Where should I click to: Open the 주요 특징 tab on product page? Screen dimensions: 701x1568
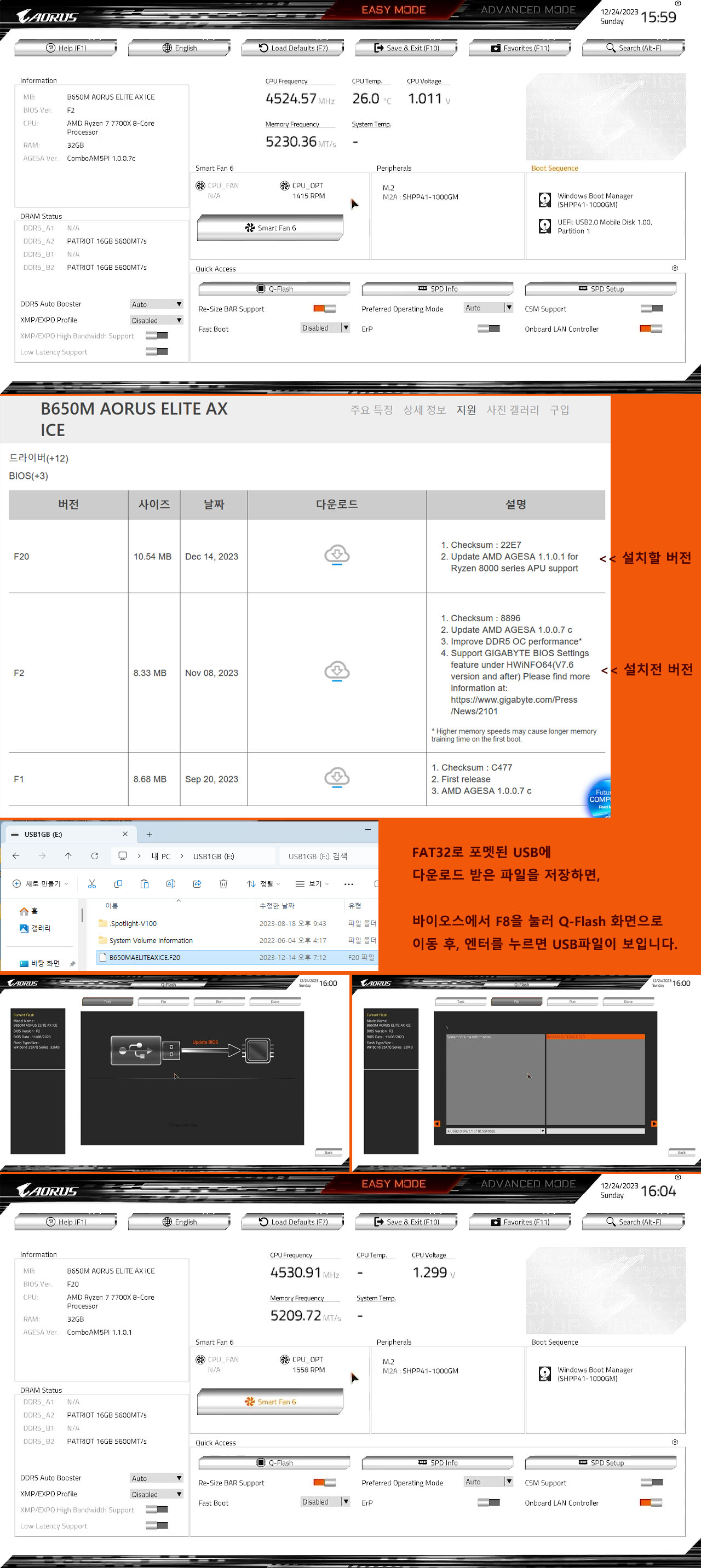pyautogui.click(x=371, y=410)
